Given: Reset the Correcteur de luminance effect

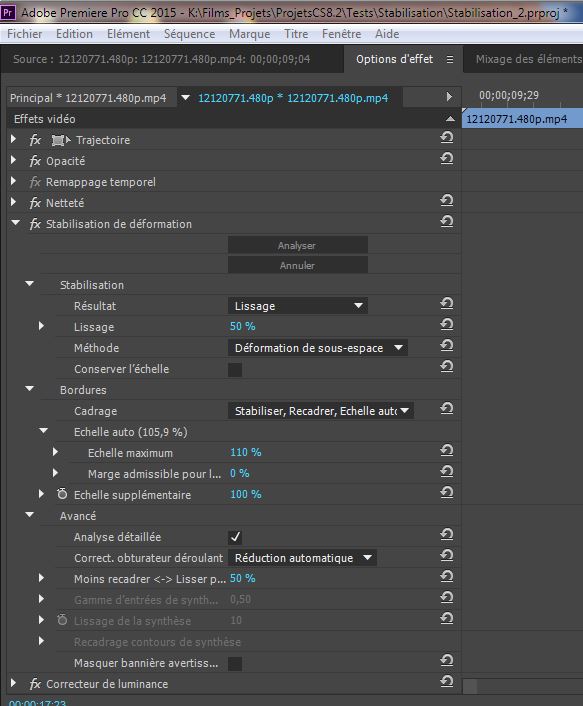Looking at the screenshot, I should (x=447, y=681).
